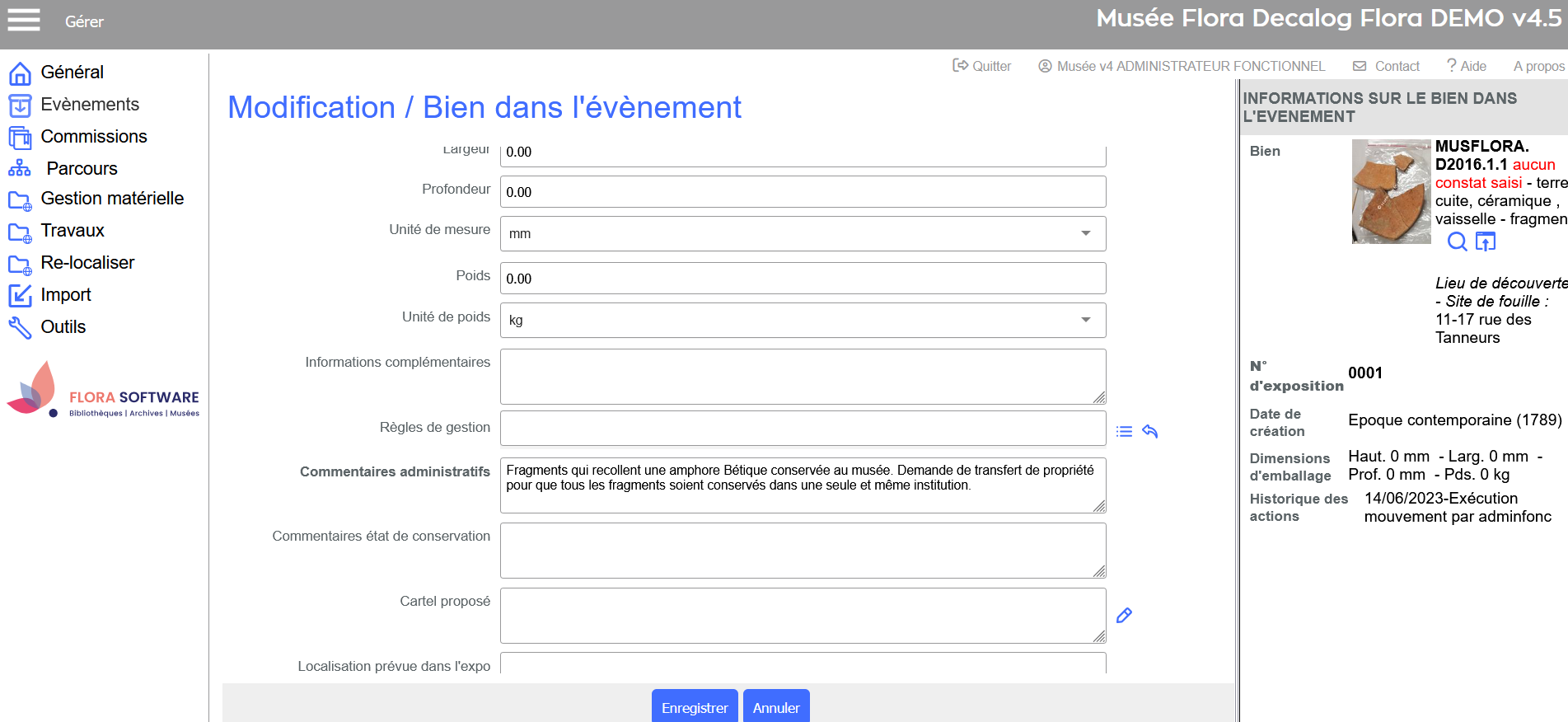1568x722 pixels.
Task: Open the hamburger menu icon
Action: click(24, 20)
